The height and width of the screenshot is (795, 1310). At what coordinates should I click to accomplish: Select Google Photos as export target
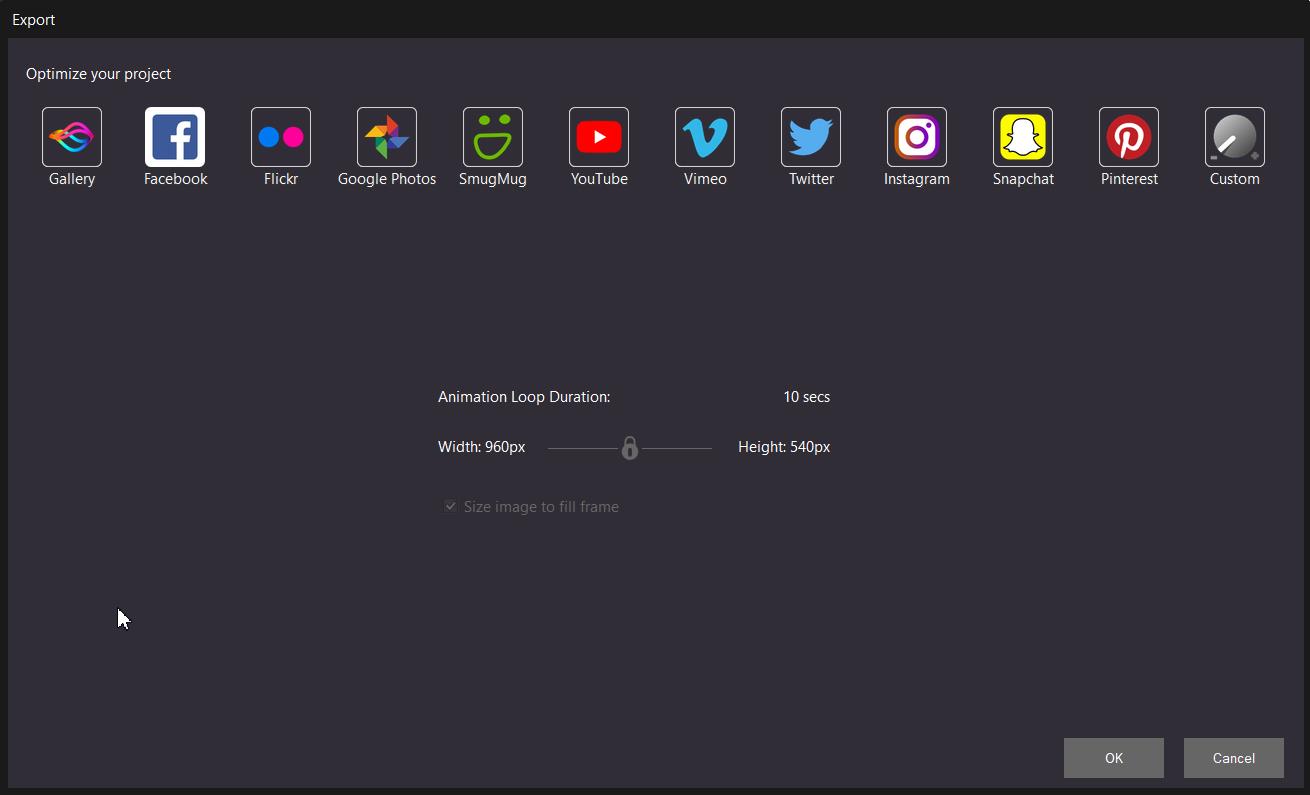pyautogui.click(x=387, y=137)
